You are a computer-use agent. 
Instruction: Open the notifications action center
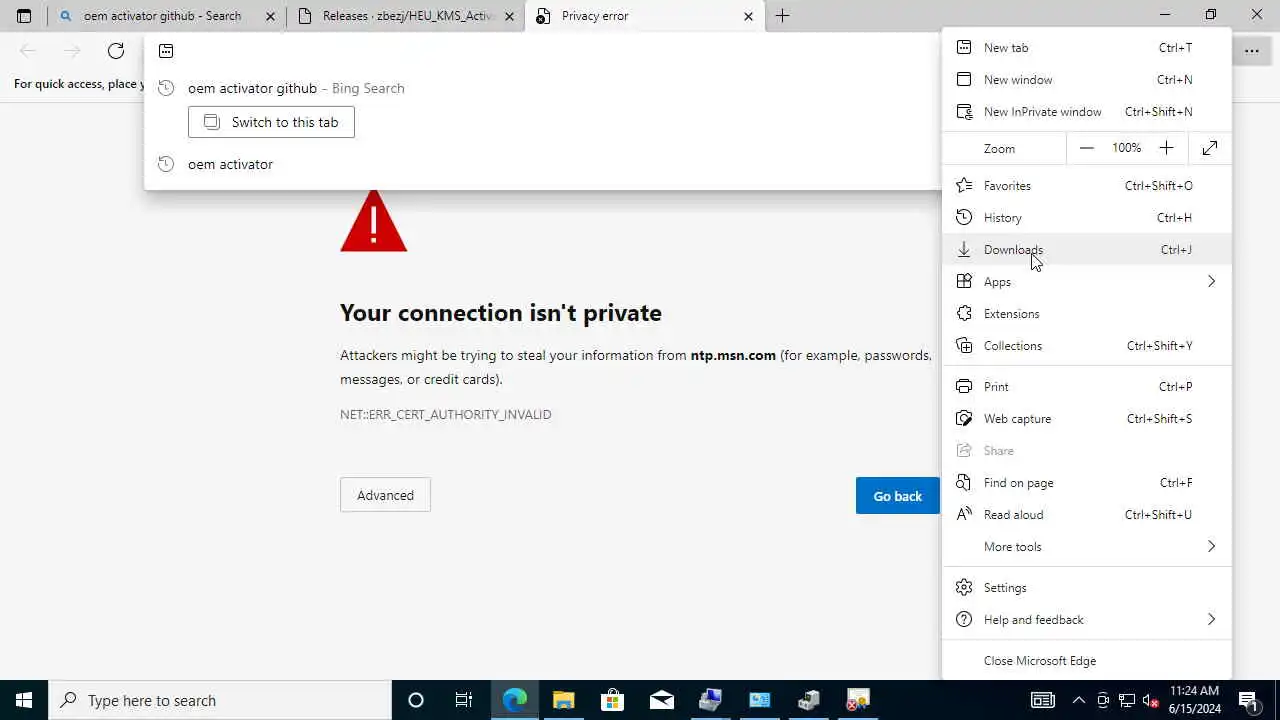[1248, 700]
